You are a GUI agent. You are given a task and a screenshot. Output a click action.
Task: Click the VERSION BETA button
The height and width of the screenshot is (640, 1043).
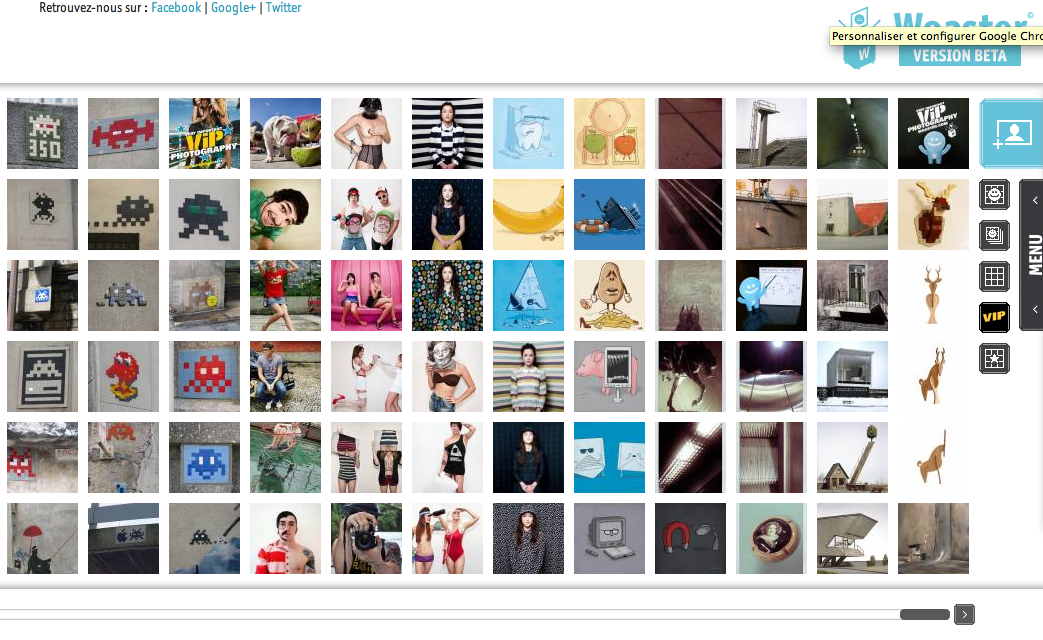coord(960,56)
